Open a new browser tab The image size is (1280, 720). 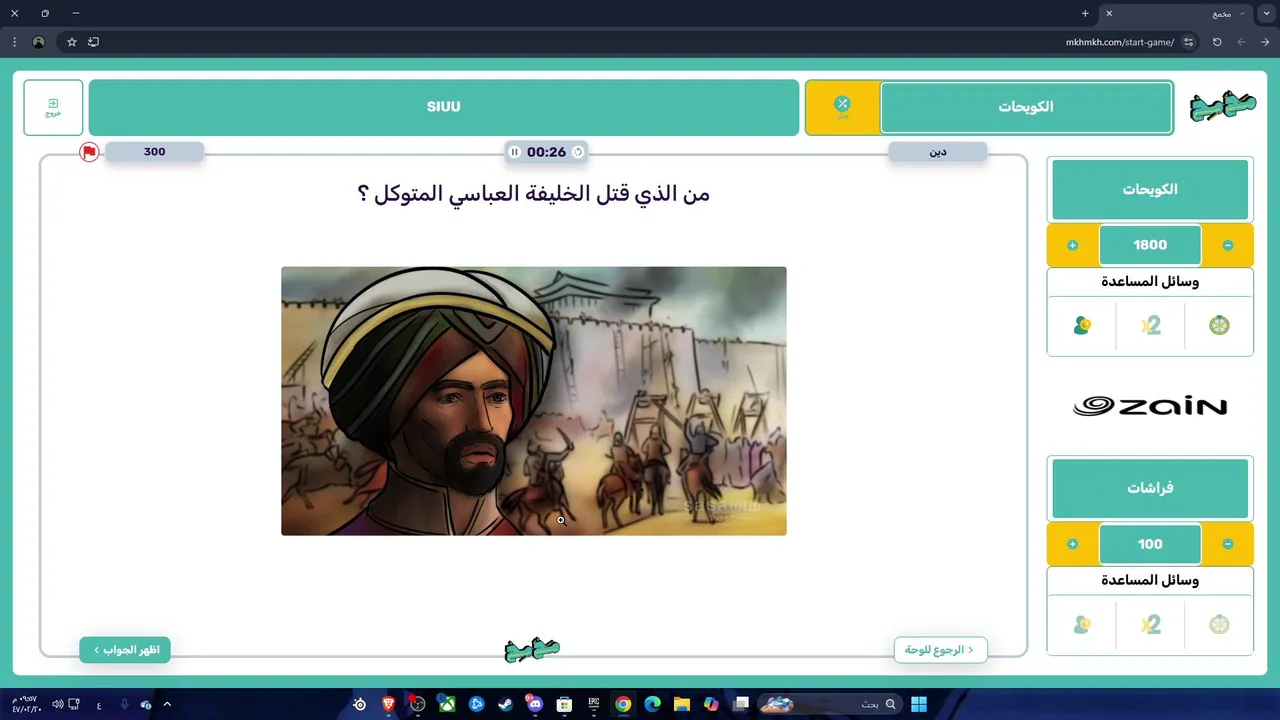pos(1085,13)
